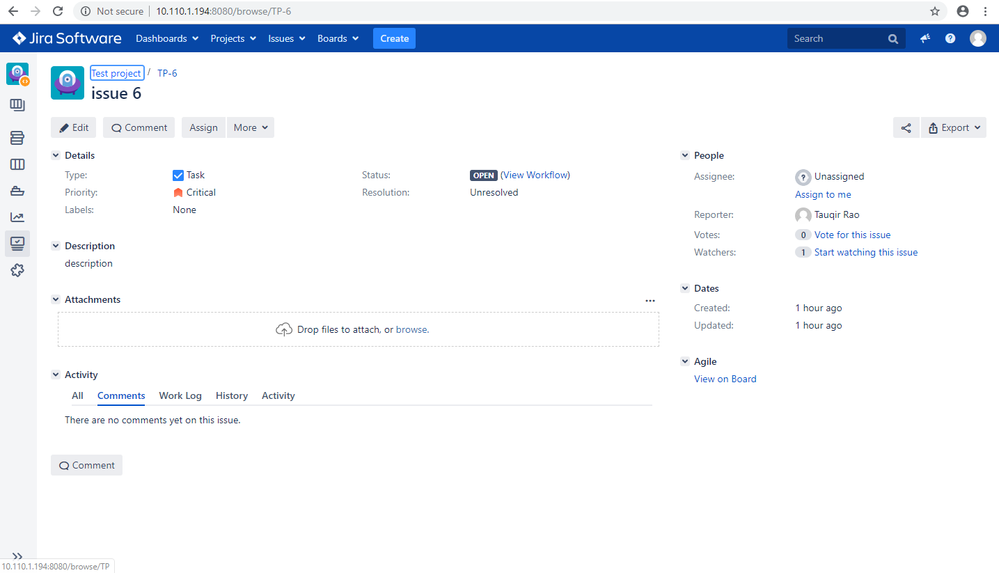Switch to the Work Log tab
999x573 pixels.
(180, 395)
